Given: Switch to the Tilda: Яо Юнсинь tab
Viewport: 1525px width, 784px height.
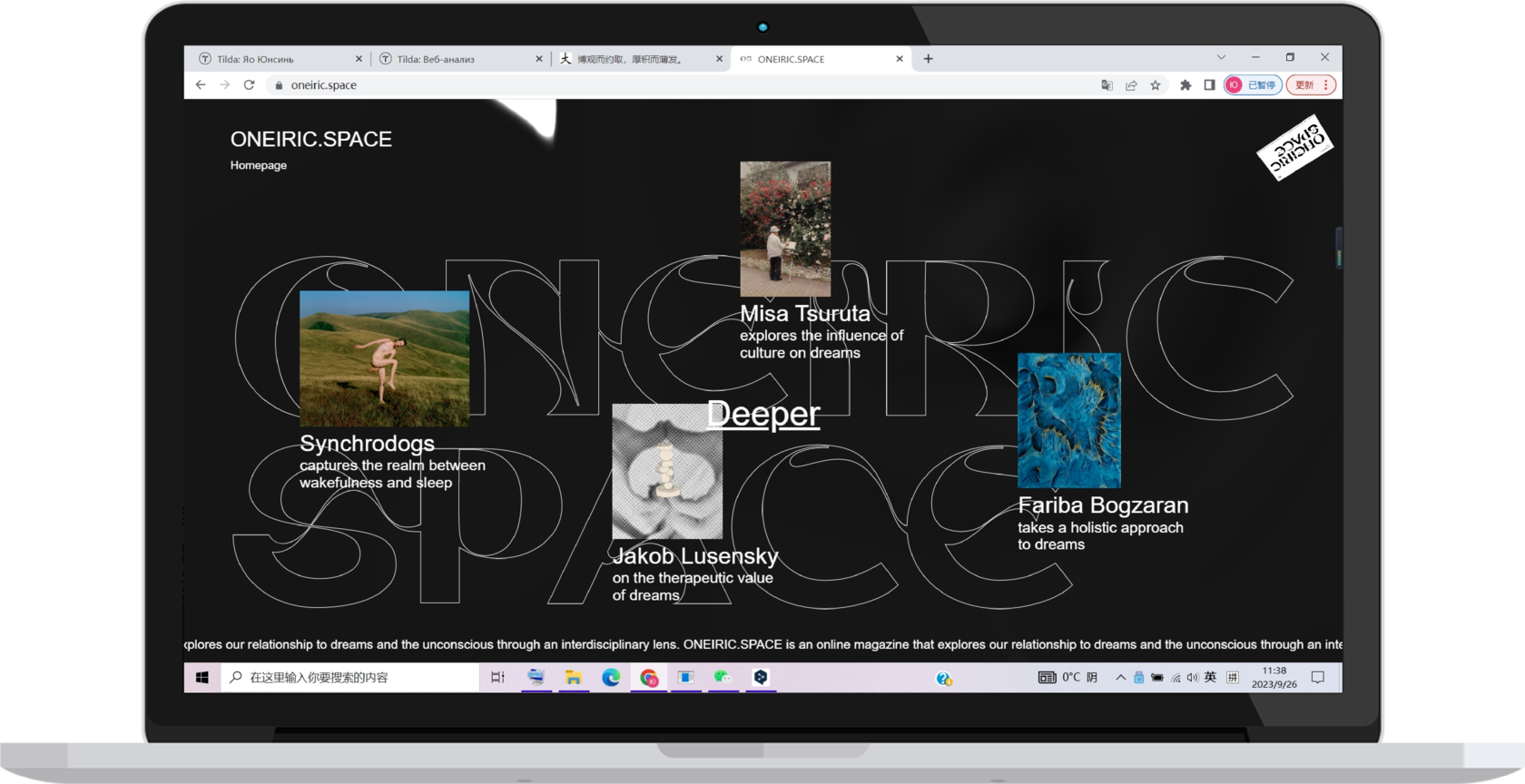Looking at the screenshot, I should tap(279, 59).
